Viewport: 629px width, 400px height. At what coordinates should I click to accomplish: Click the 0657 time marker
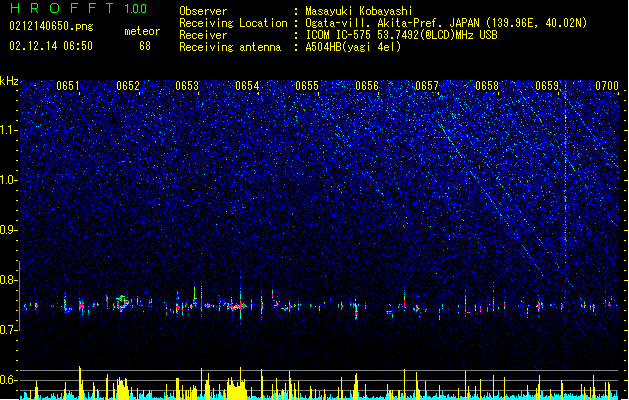pos(427,86)
